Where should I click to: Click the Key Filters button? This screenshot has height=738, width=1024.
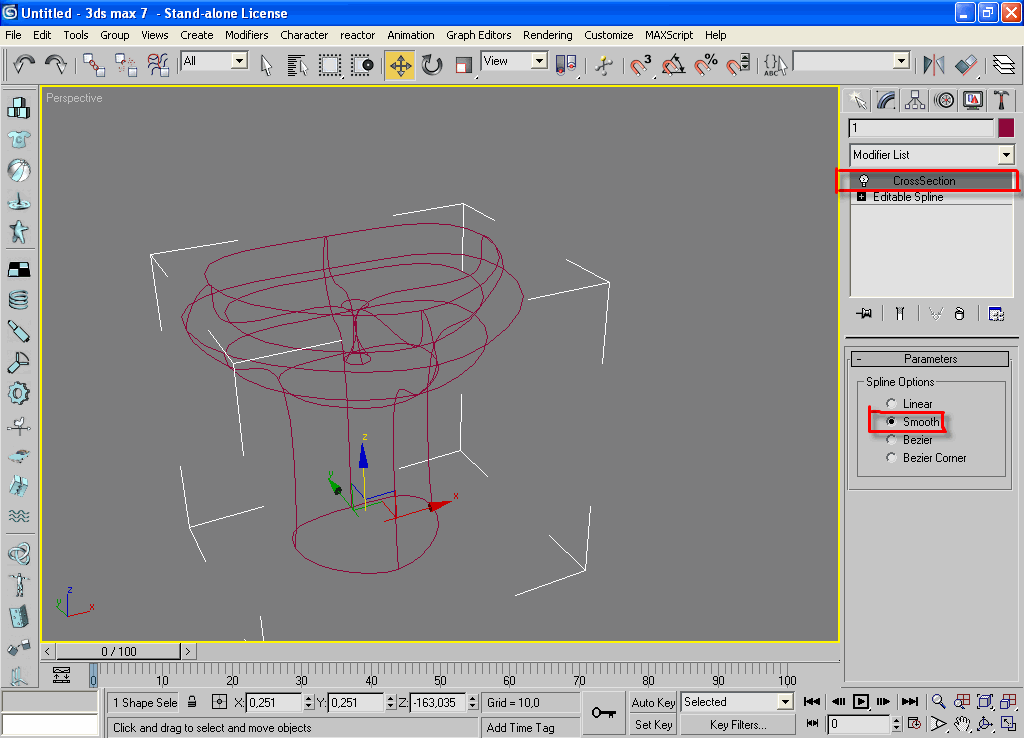point(738,724)
